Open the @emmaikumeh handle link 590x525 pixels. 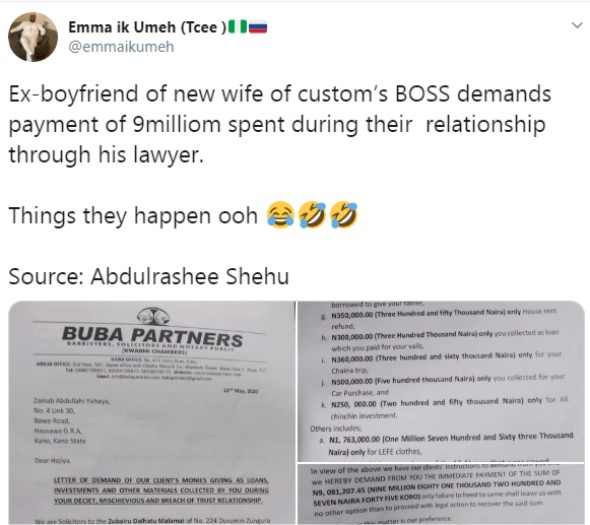pos(121,47)
